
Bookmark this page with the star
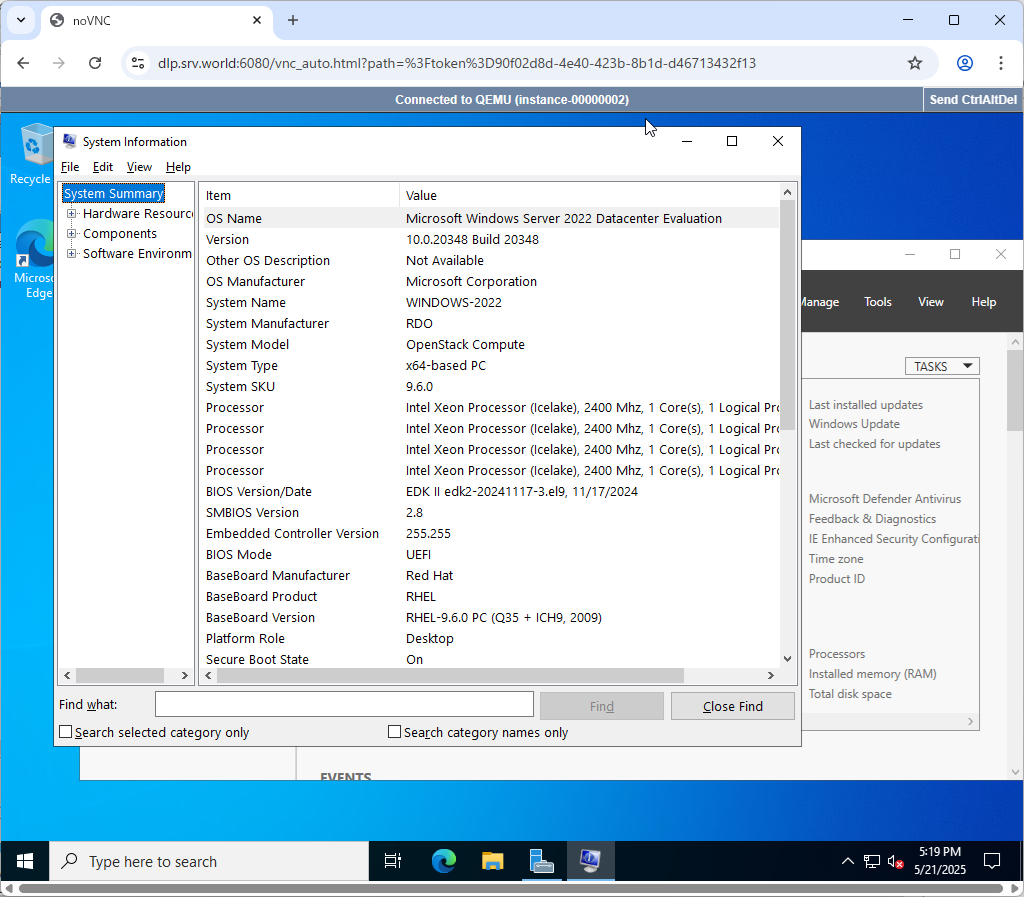point(915,63)
